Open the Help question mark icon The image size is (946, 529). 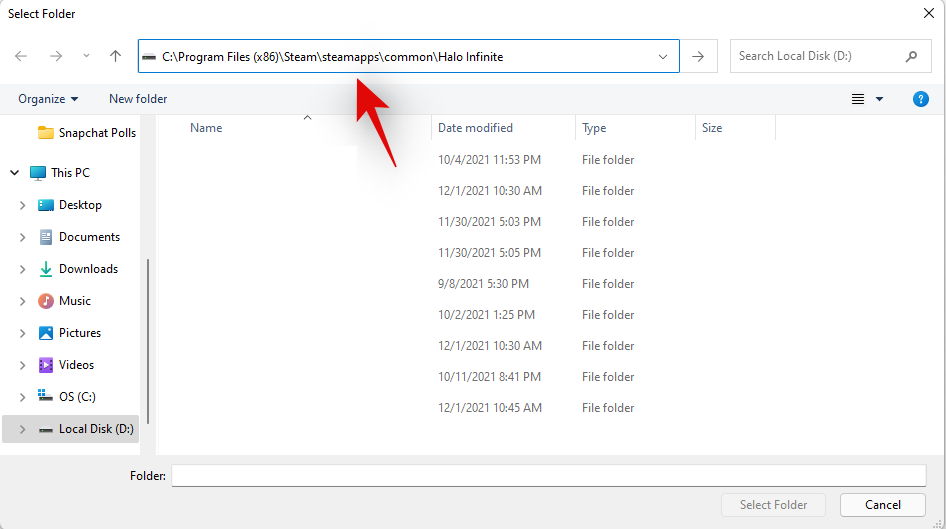(x=921, y=99)
